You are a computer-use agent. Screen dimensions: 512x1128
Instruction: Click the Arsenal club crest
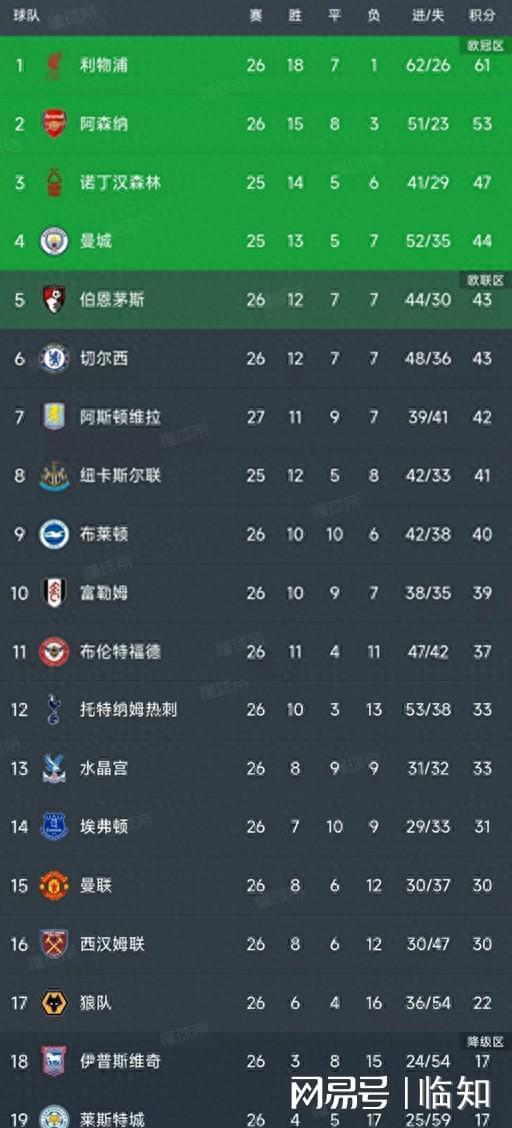(x=54, y=124)
